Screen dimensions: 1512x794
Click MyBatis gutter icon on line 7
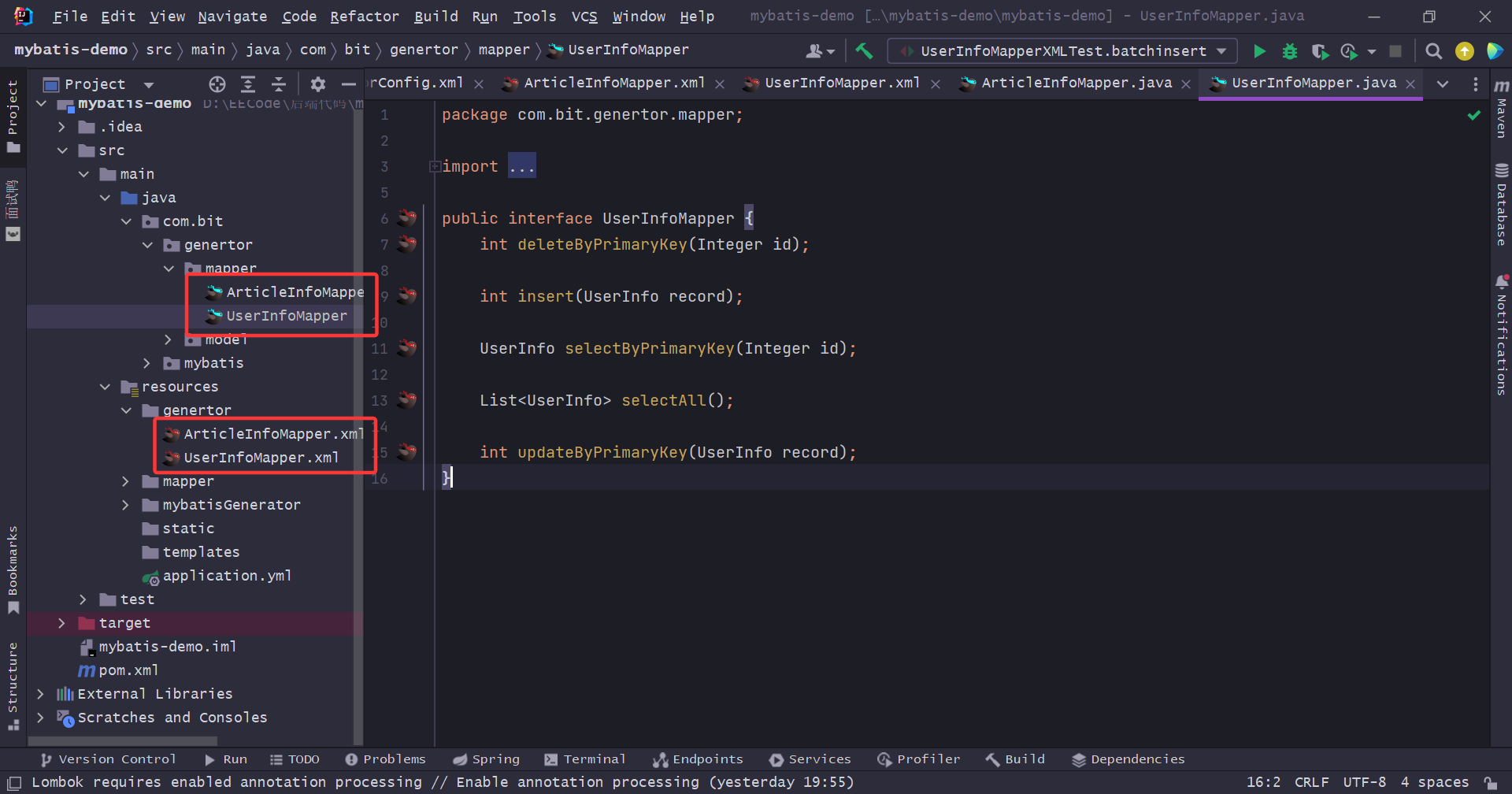tap(407, 244)
